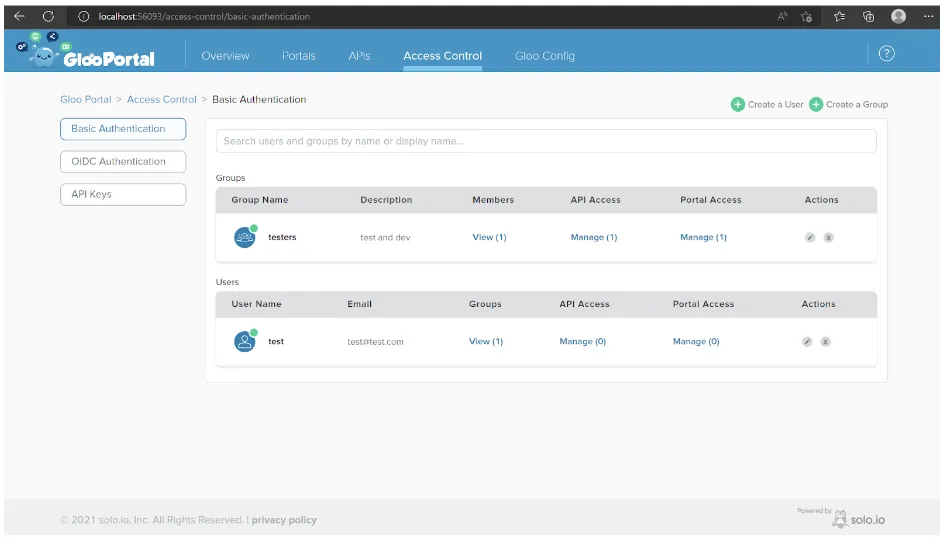Click the green plus next to Create a User
The image size is (944, 539).
(x=738, y=104)
